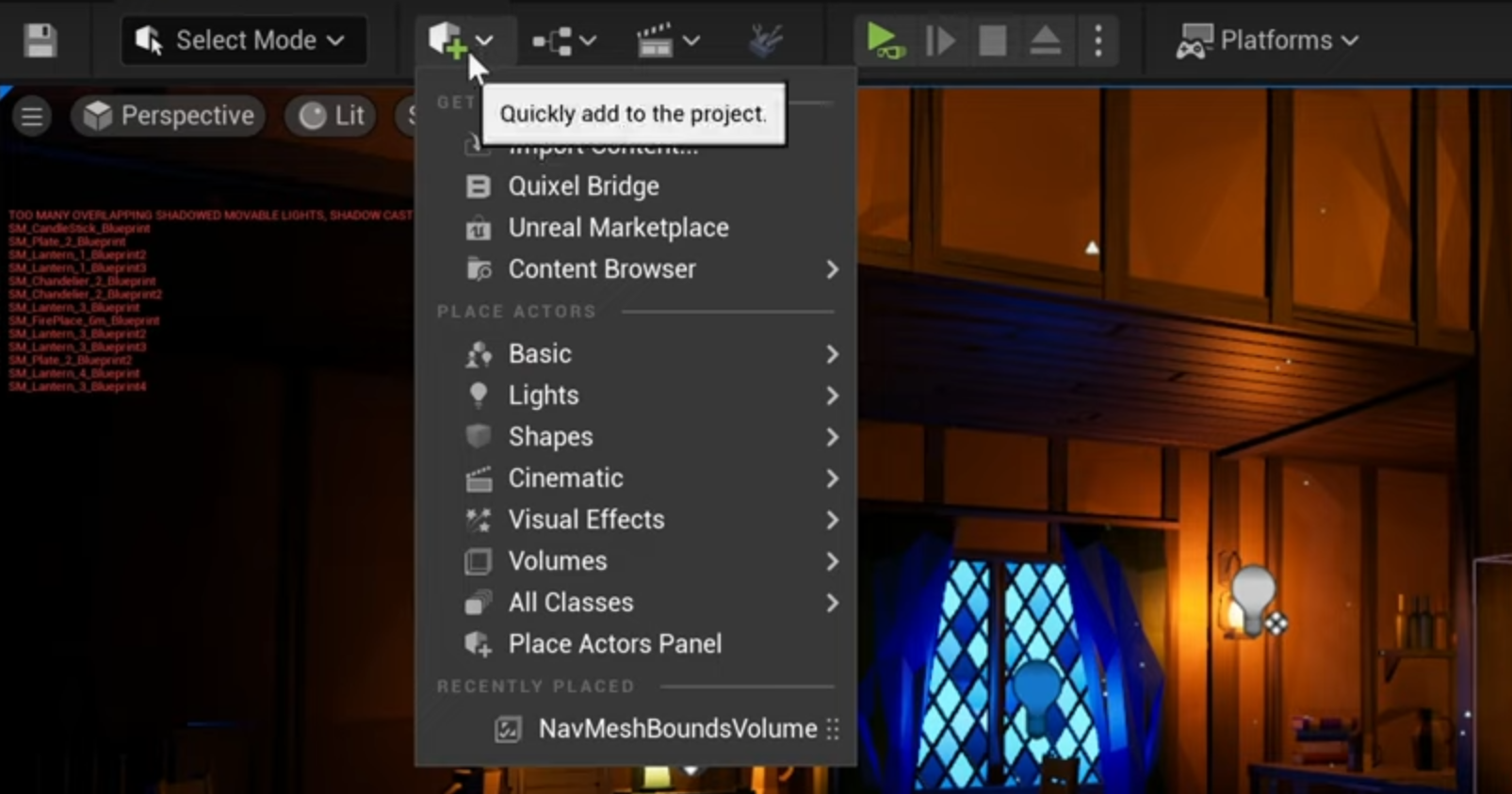Click the Place Actors Panel icon
This screenshot has width=1512, height=794.
tap(479, 644)
